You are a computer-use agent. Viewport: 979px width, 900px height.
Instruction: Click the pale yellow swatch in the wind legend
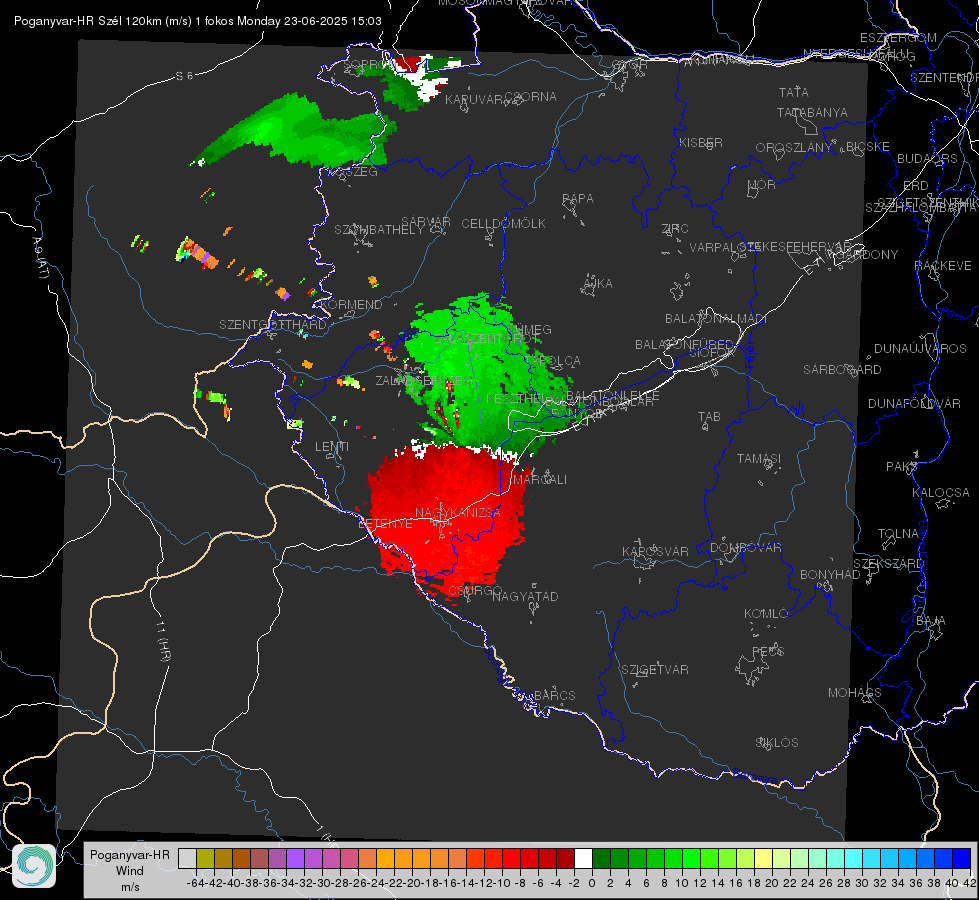pyautogui.click(x=763, y=858)
